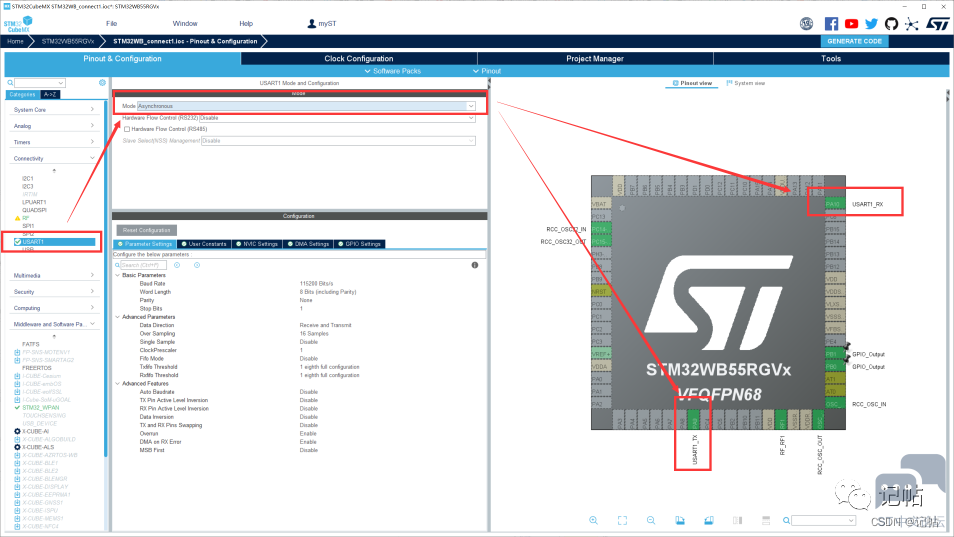Click the X-CUBE-ALS gear icon
The image size is (954, 537).
[x=17, y=447]
